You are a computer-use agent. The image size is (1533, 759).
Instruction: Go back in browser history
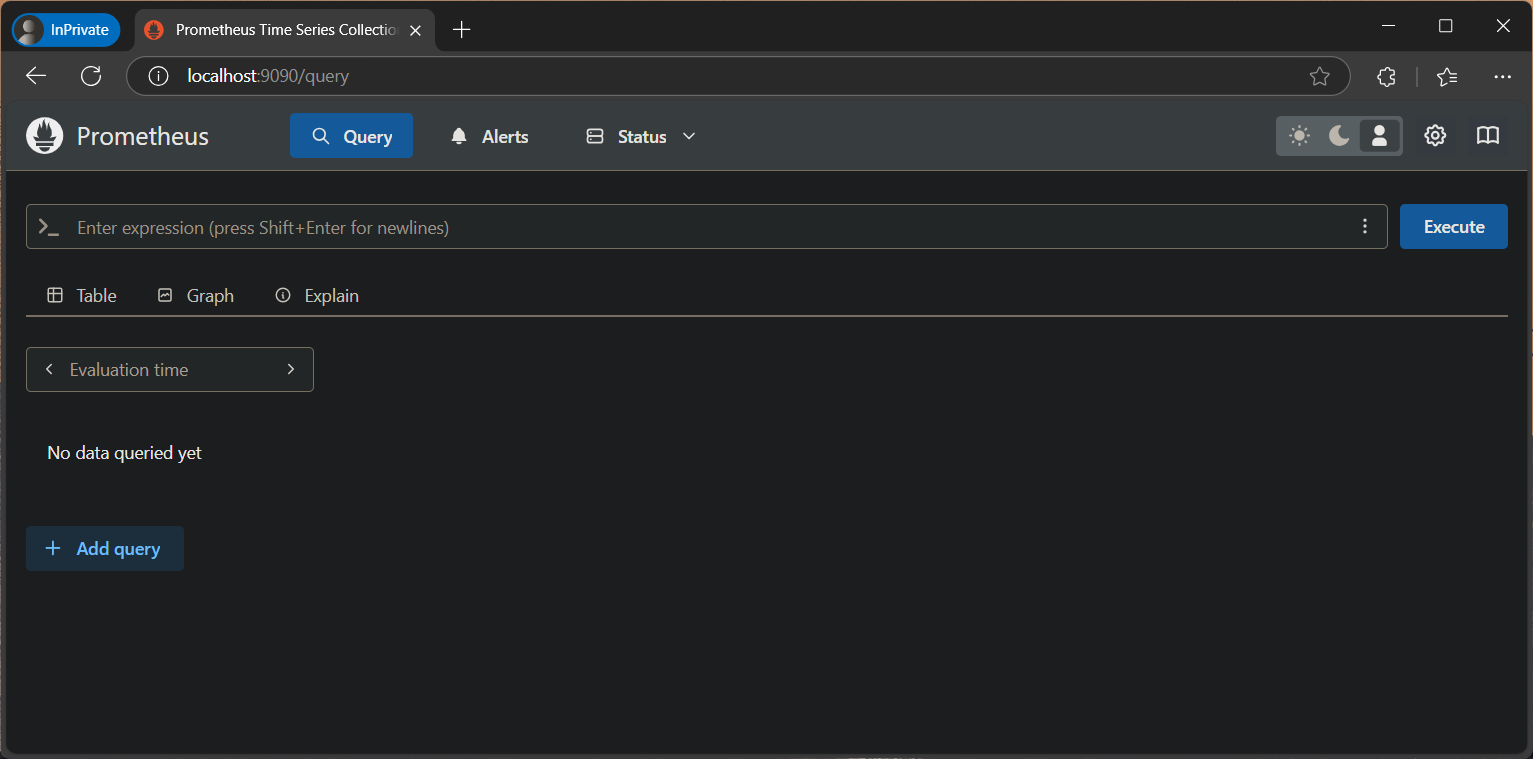36,76
